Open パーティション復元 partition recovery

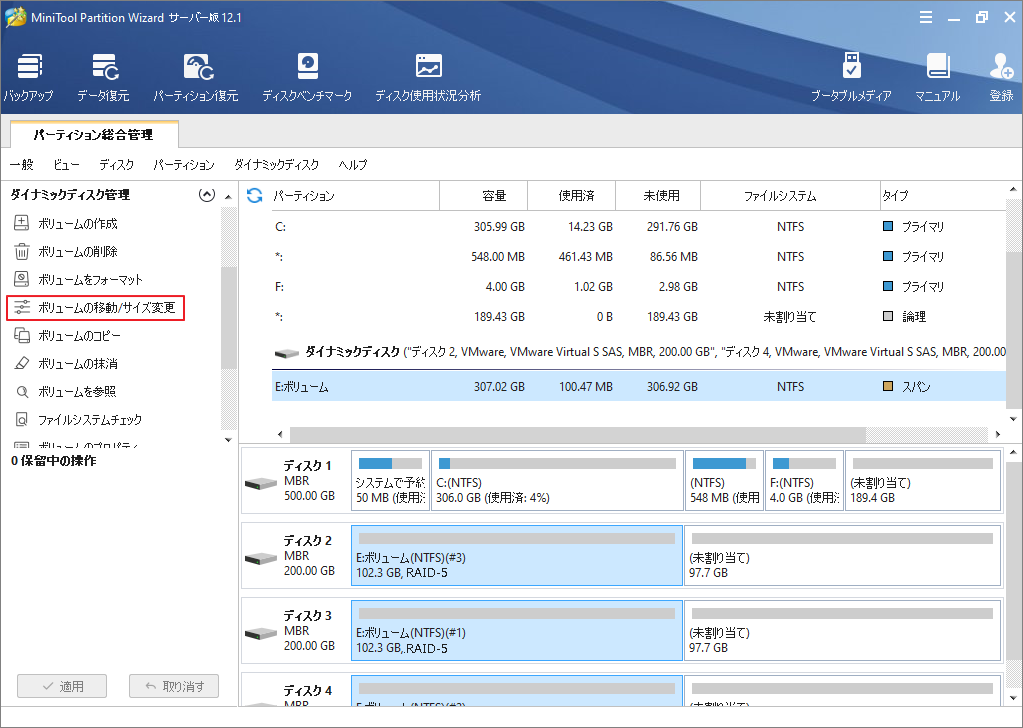(x=196, y=77)
